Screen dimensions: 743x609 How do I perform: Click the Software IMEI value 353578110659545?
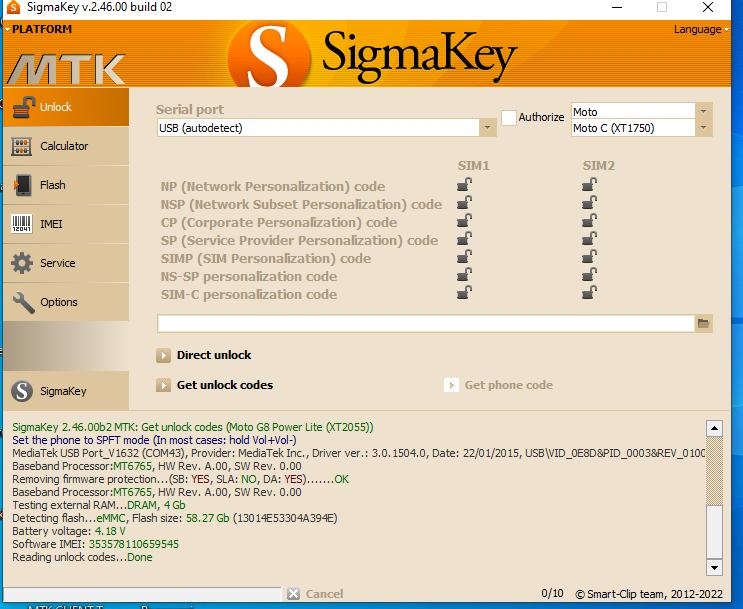point(134,544)
